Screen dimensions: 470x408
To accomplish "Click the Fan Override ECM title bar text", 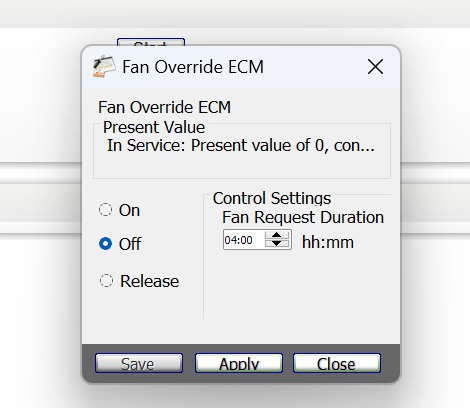I will [193, 67].
